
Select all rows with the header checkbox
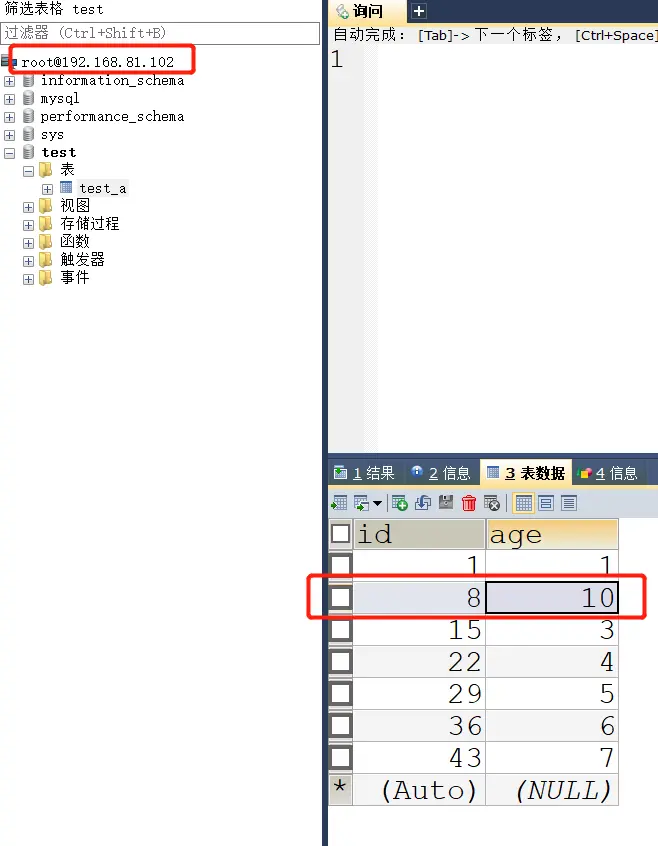tap(341, 534)
